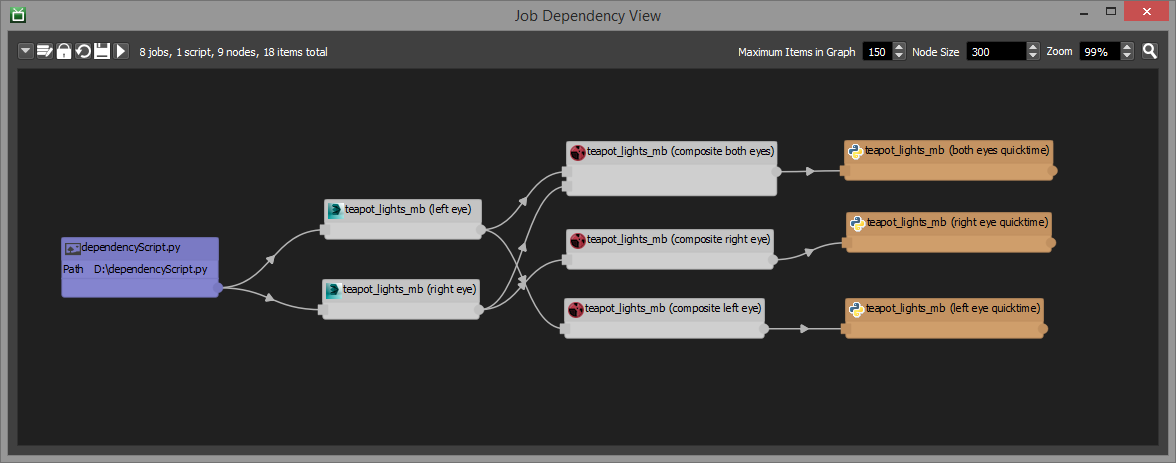Open the toolbar dropdown arrow menu
Viewport: 1176px width, 463px height.
[27, 51]
